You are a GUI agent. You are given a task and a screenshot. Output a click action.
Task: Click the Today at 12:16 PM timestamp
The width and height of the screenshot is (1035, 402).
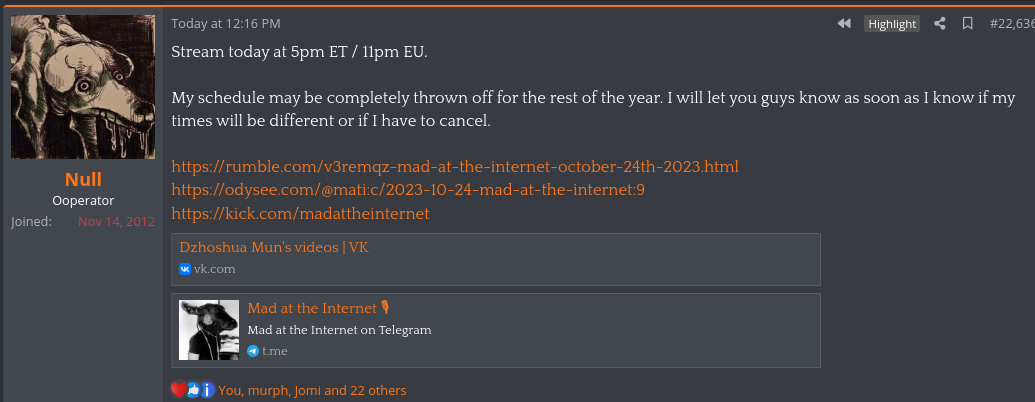click(x=226, y=24)
